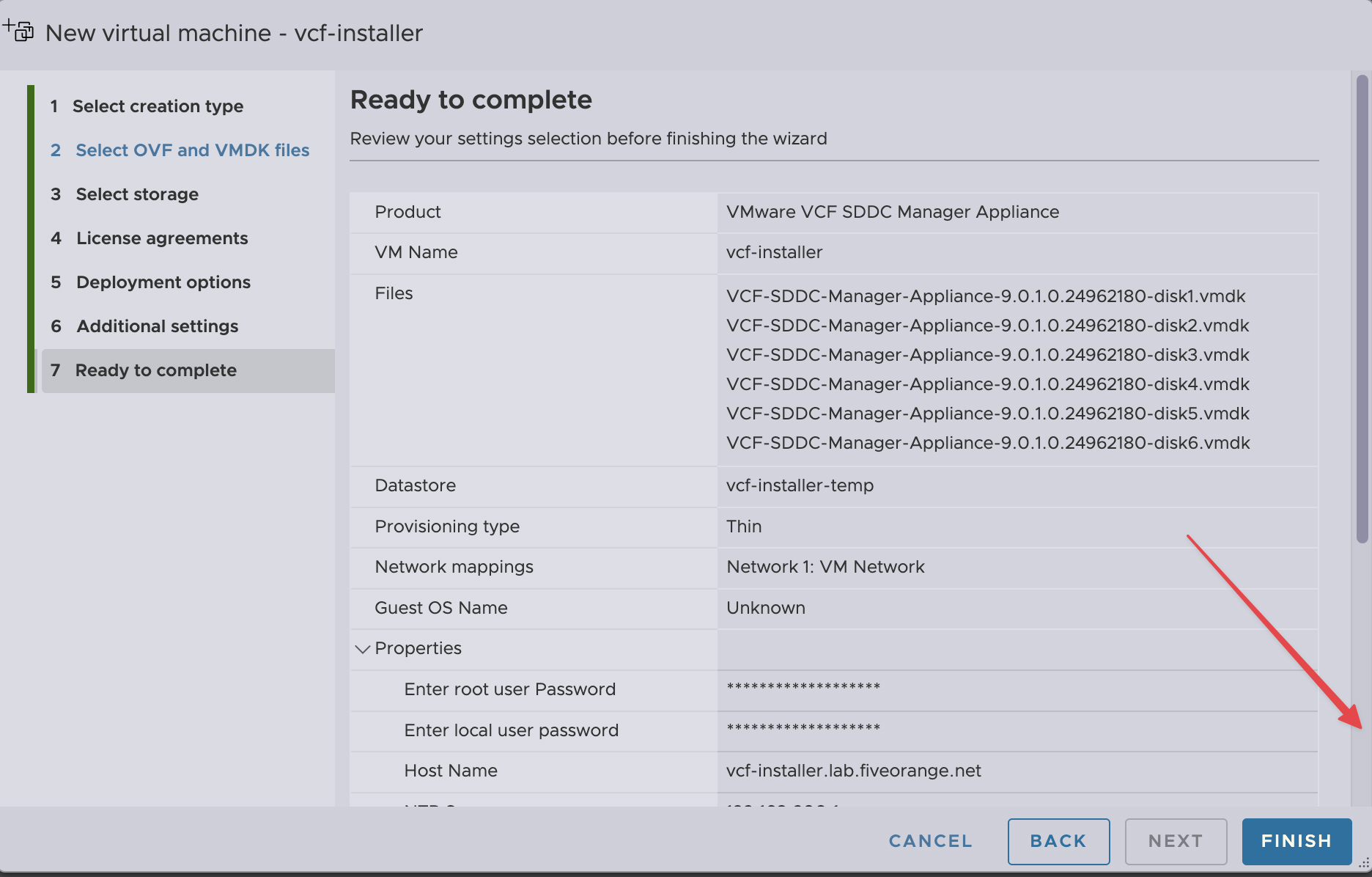Click the Host Name value row

tap(853, 771)
